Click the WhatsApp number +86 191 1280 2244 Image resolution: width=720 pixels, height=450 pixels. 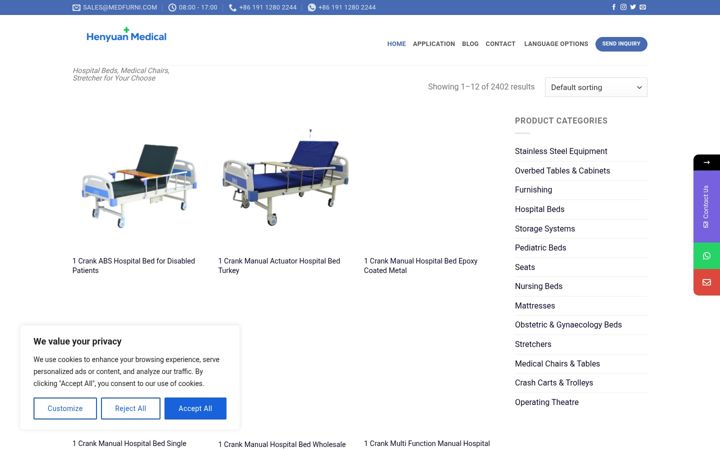click(x=347, y=7)
